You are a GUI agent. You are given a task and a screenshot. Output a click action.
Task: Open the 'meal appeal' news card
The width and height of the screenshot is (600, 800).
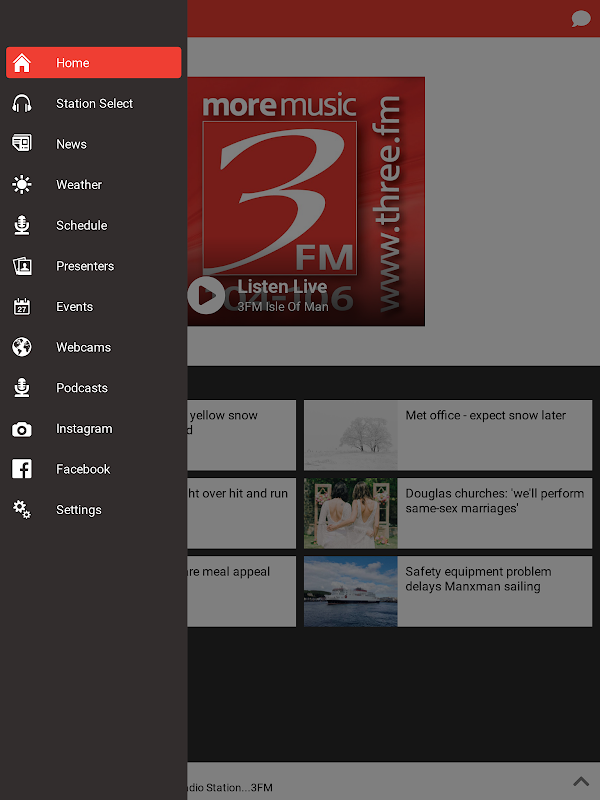click(241, 591)
